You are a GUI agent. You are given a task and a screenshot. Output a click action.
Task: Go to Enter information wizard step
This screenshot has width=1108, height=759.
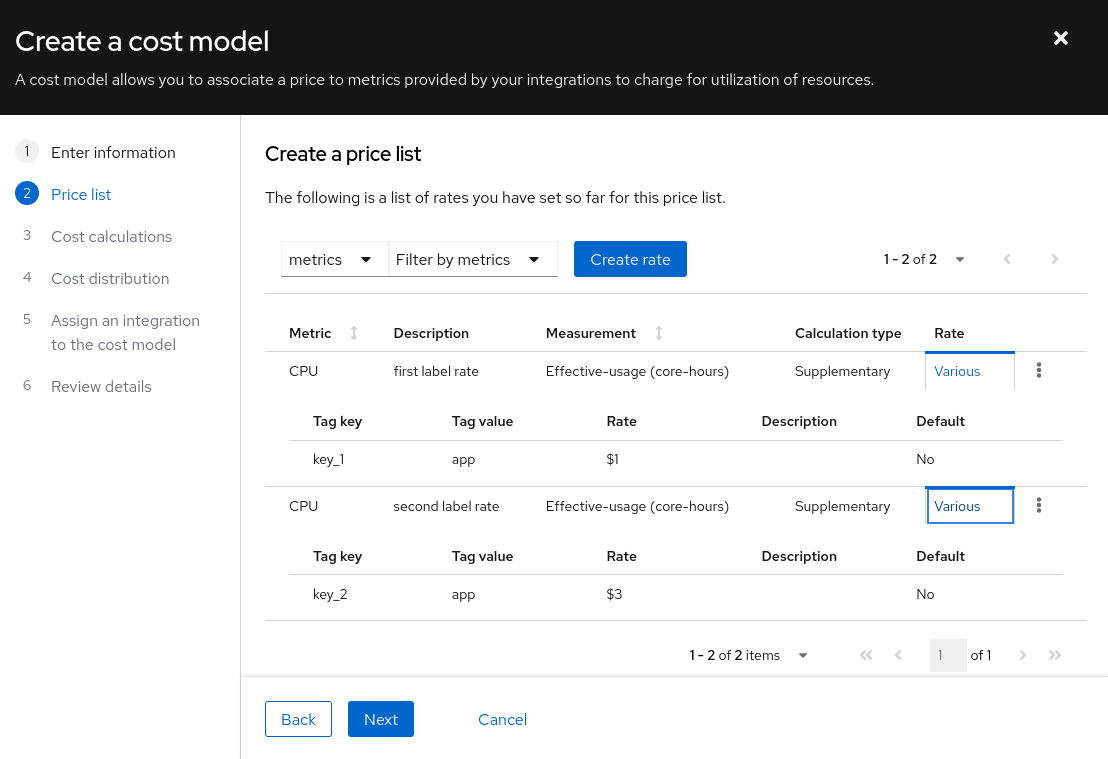coord(113,152)
